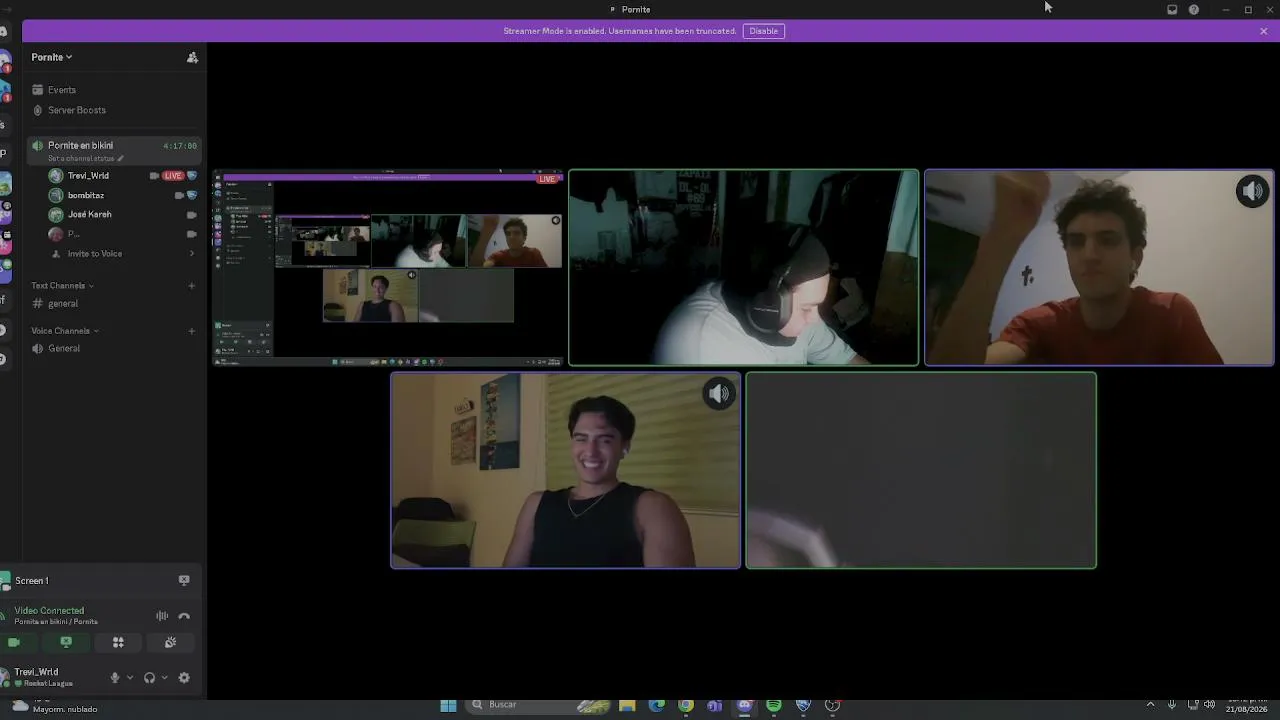
Task: Open the noise suppression waveform icon
Action: 162,616
